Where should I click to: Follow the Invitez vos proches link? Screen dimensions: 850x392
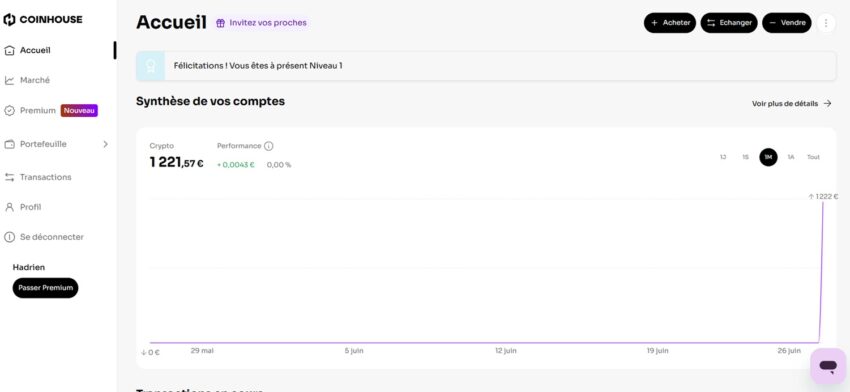pyautogui.click(x=268, y=23)
